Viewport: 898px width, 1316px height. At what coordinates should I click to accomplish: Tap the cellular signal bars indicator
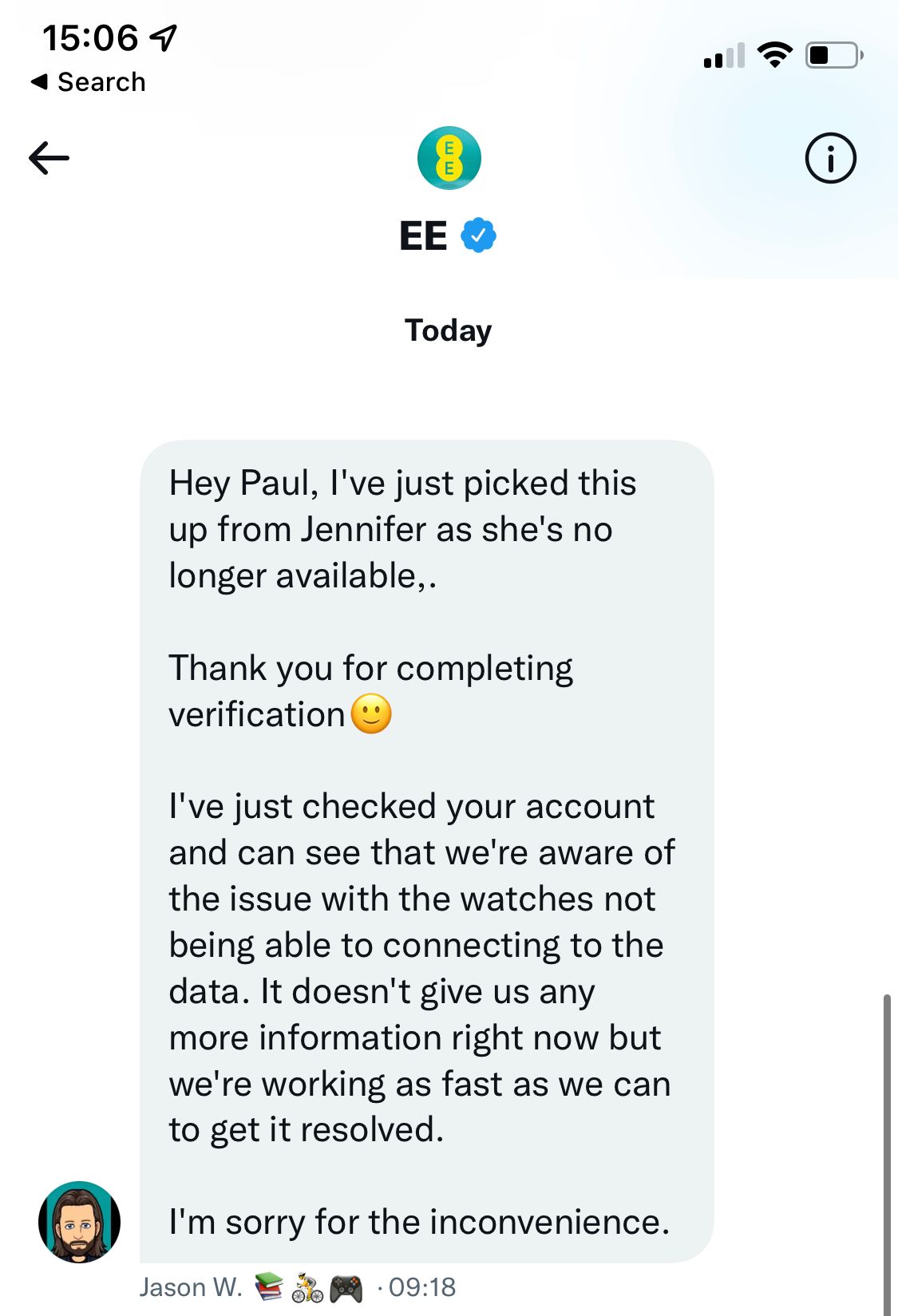pyautogui.click(x=724, y=55)
